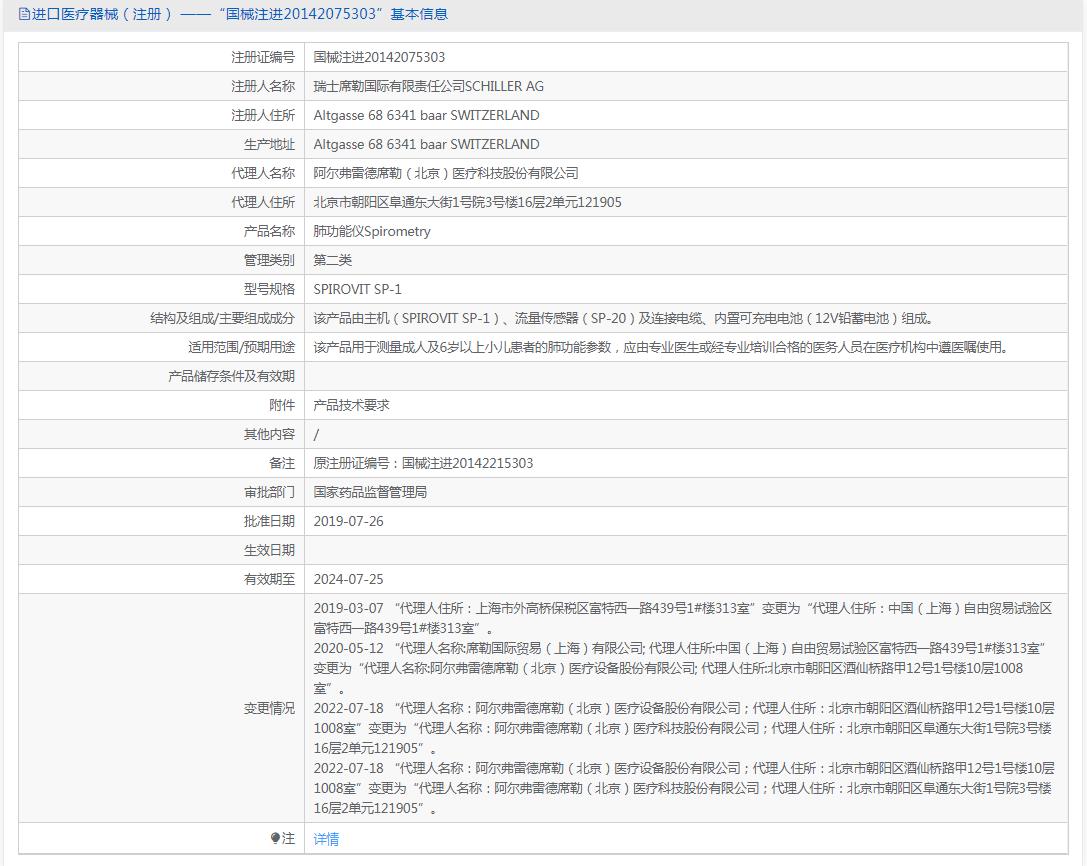The width and height of the screenshot is (1087, 866).
Task: Click product name 肺功能仪Spirometry
Action: tap(372, 231)
